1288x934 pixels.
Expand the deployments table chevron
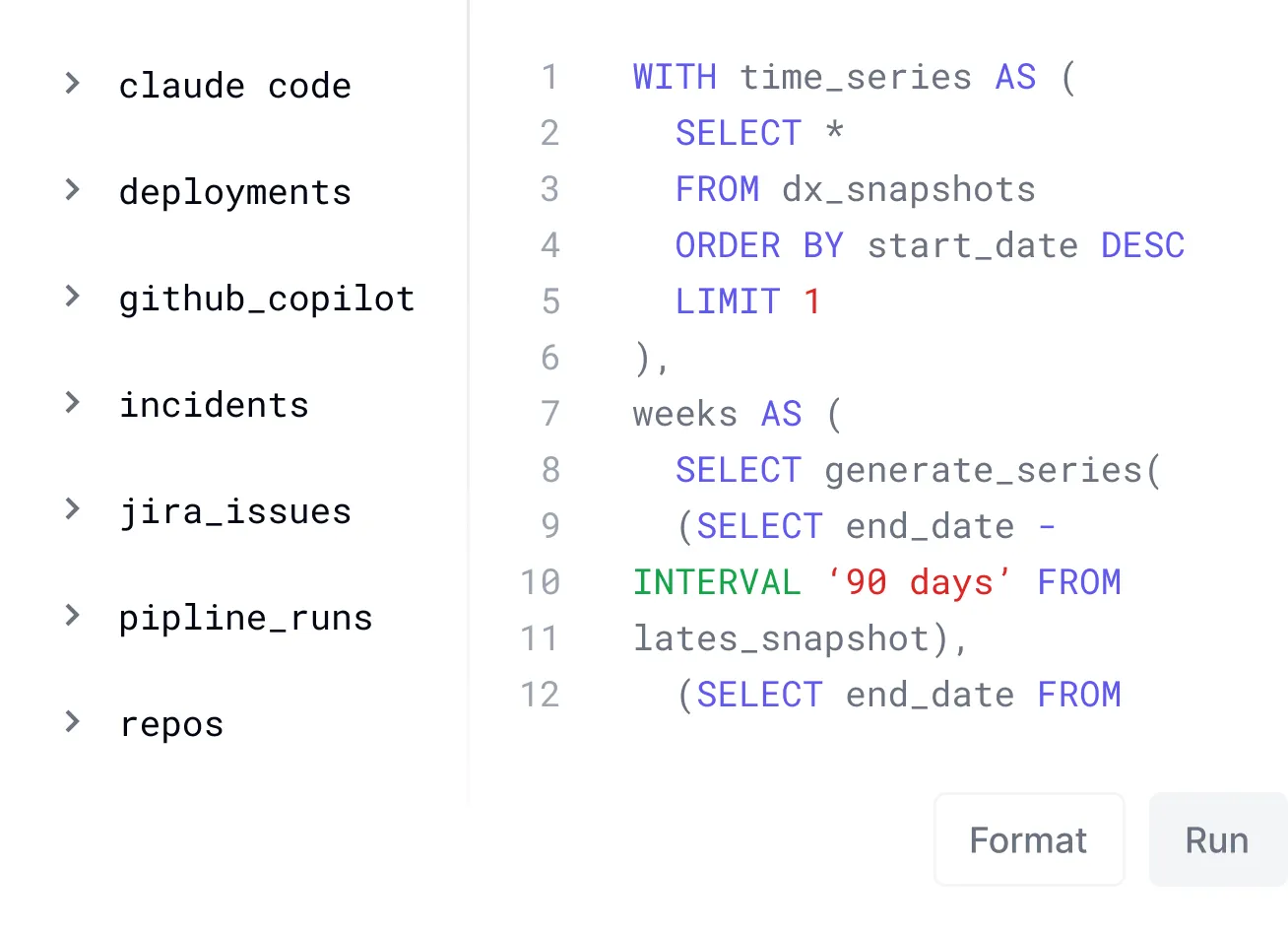click(72, 189)
